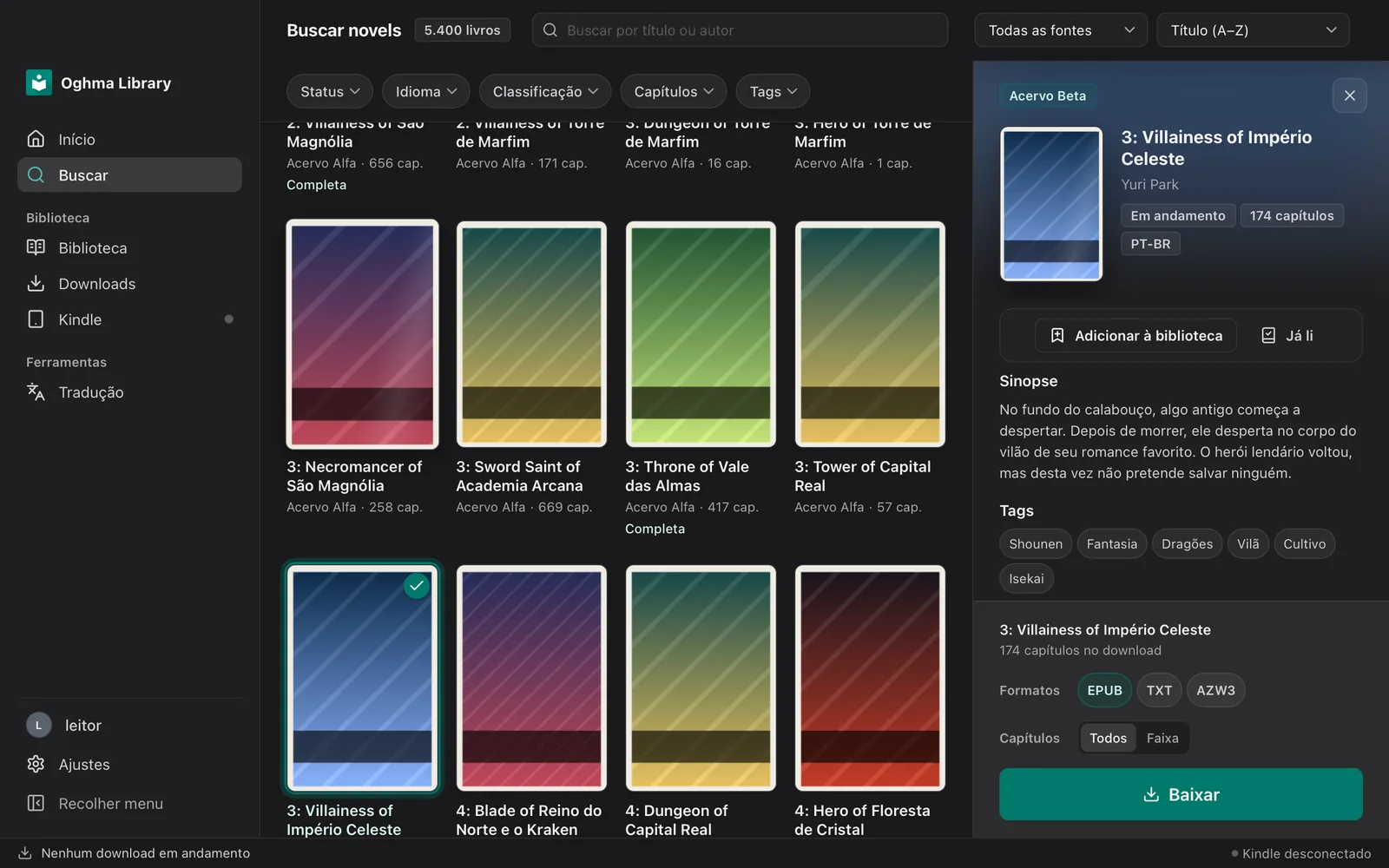Click the Buscar magnifier icon in sidebar

point(36,174)
